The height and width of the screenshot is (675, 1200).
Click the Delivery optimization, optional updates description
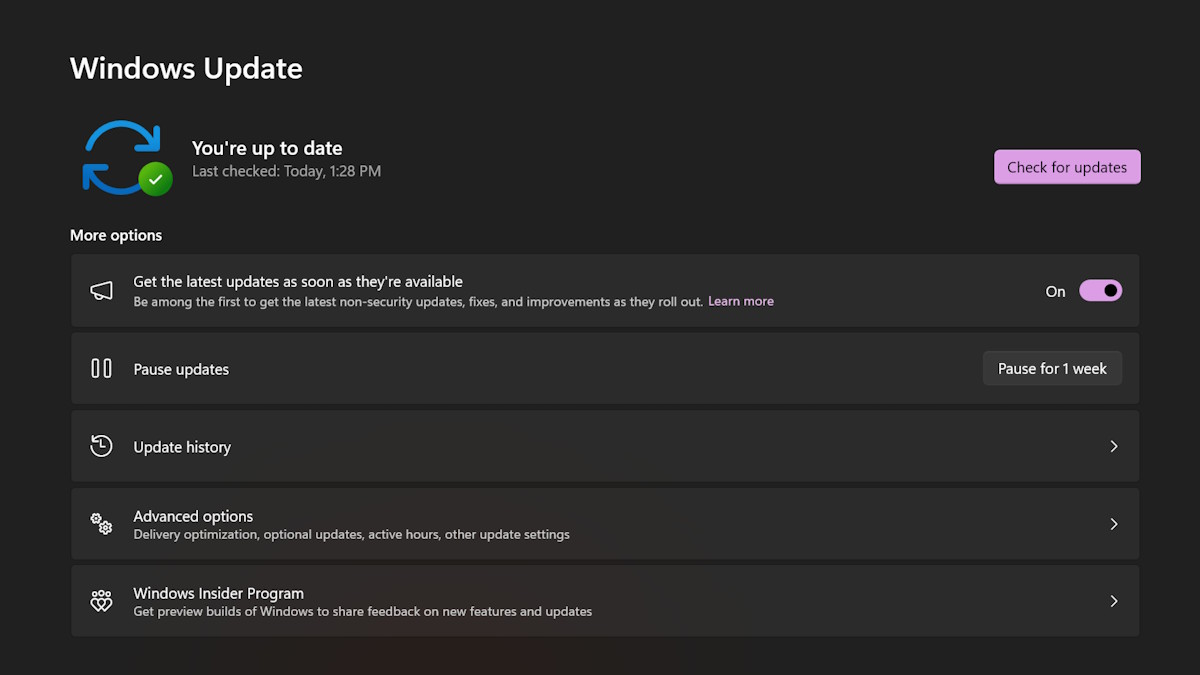[x=352, y=534]
